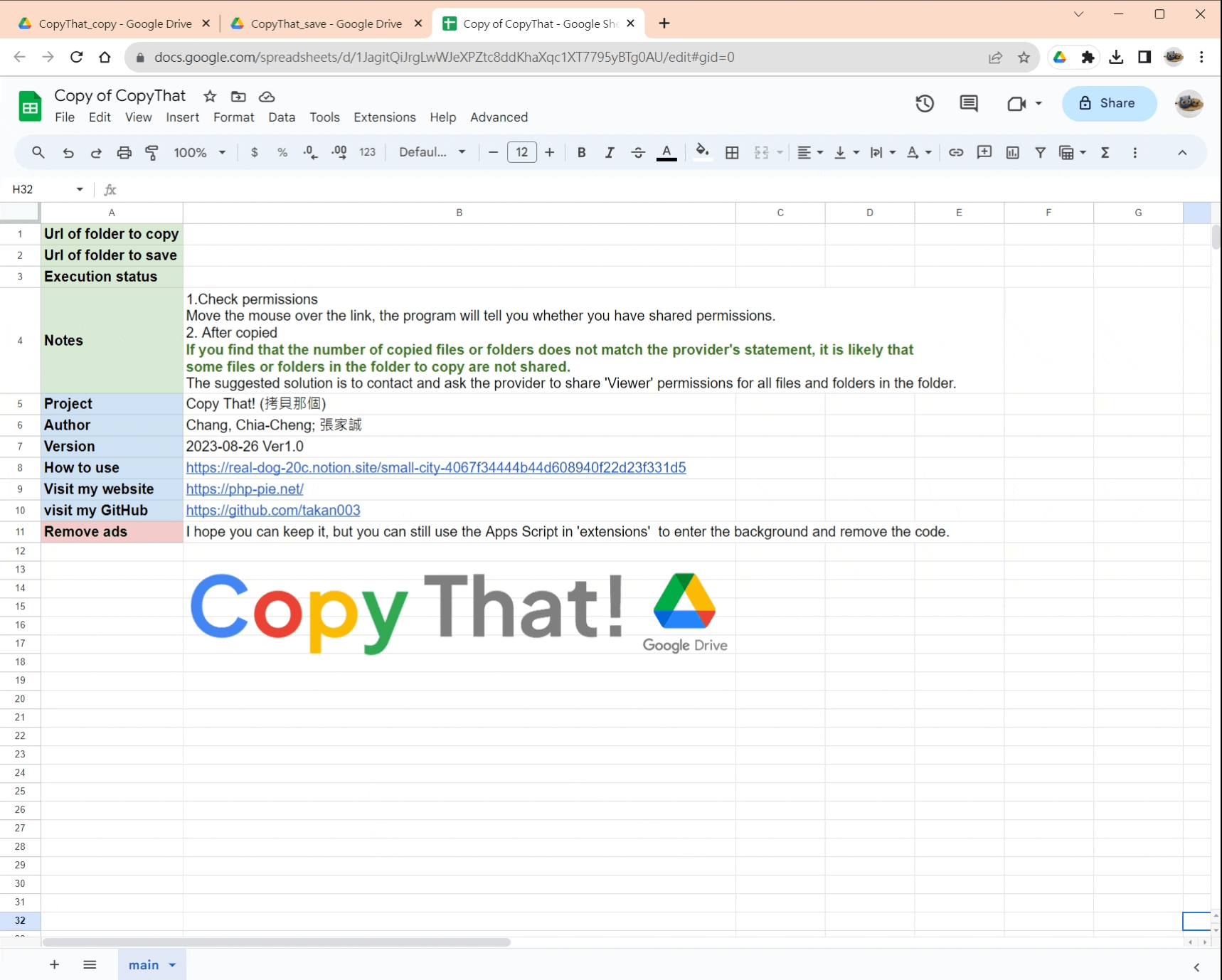Open the toolbar's more options menu
The width and height of the screenshot is (1222, 980).
click(x=1135, y=152)
